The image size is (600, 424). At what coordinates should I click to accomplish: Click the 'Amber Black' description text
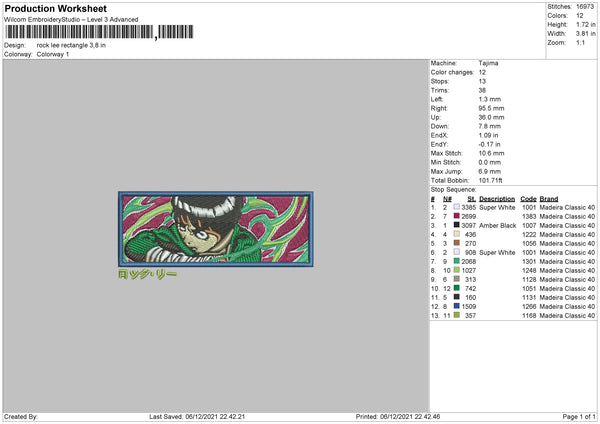point(497,226)
